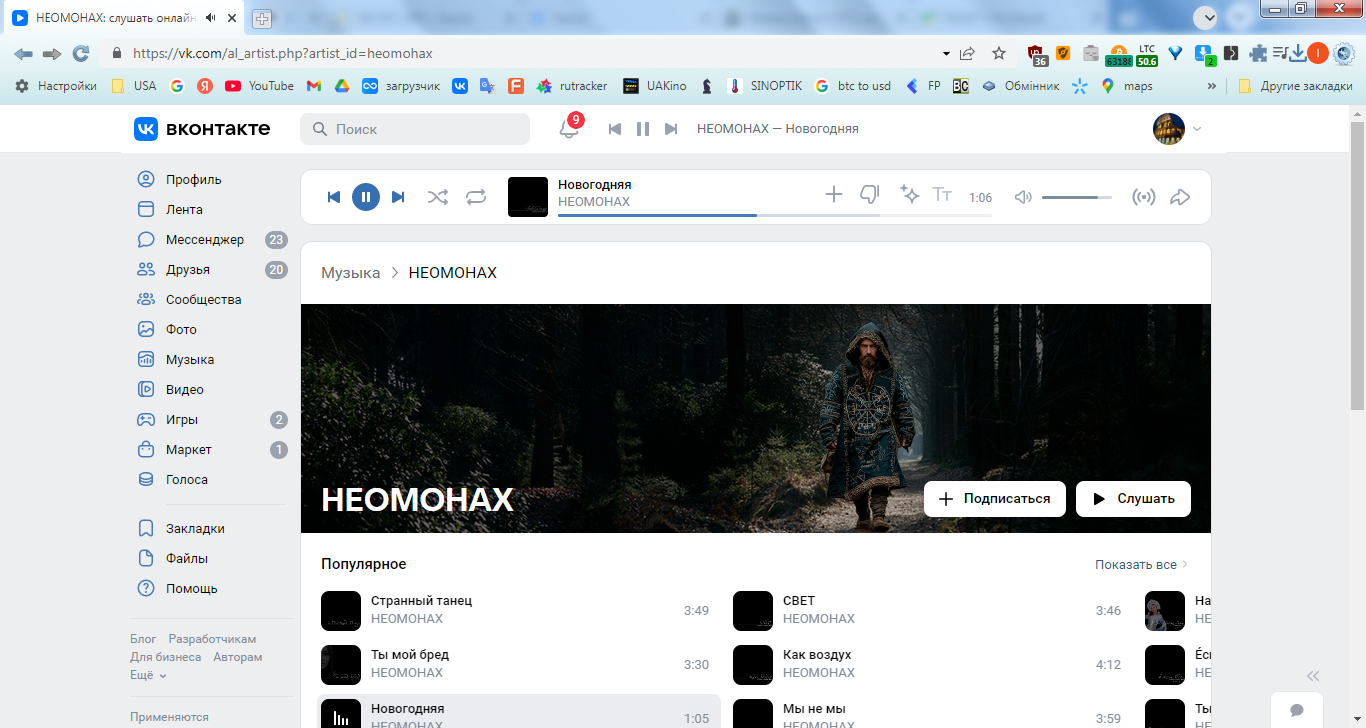Reload page in browser toolbar
This screenshot has width=1366, height=728.
click(81, 54)
